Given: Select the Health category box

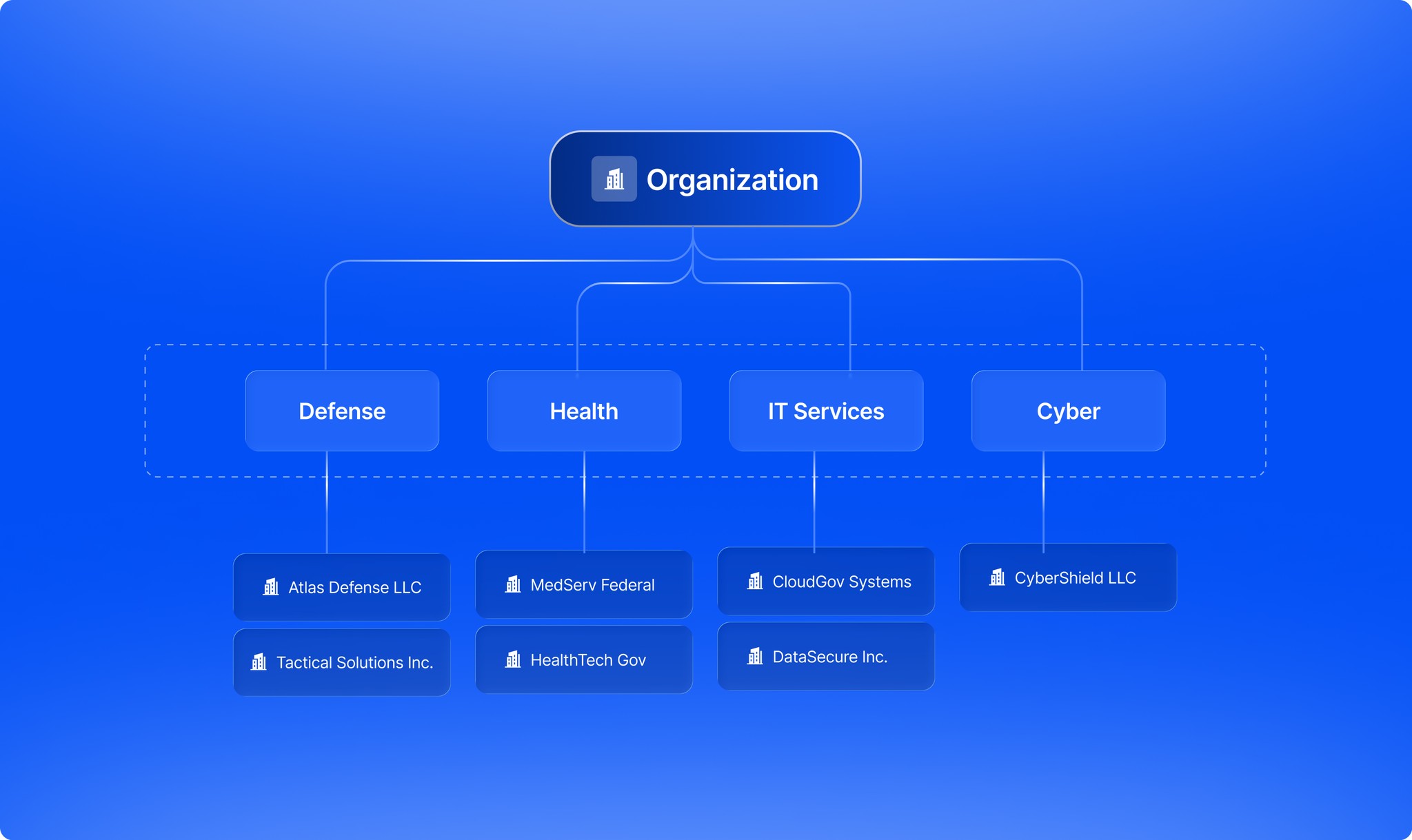Looking at the screenshot, I should (x=584, y=411).
